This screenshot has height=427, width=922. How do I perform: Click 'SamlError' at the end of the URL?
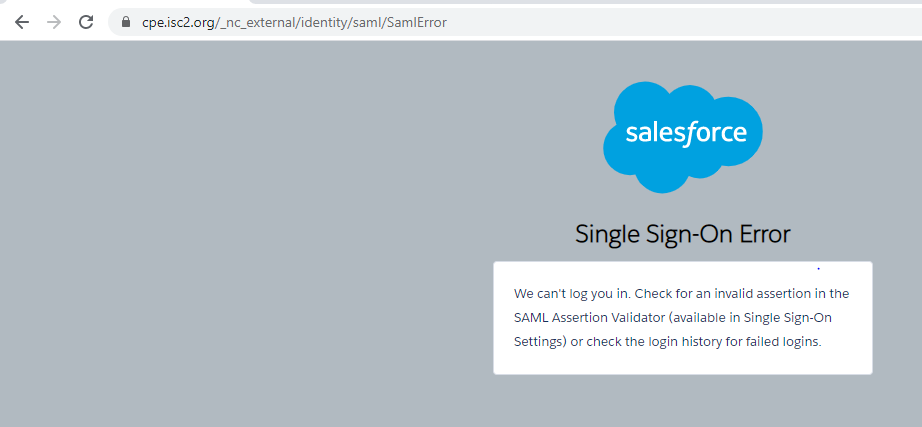tap(414, 21)
